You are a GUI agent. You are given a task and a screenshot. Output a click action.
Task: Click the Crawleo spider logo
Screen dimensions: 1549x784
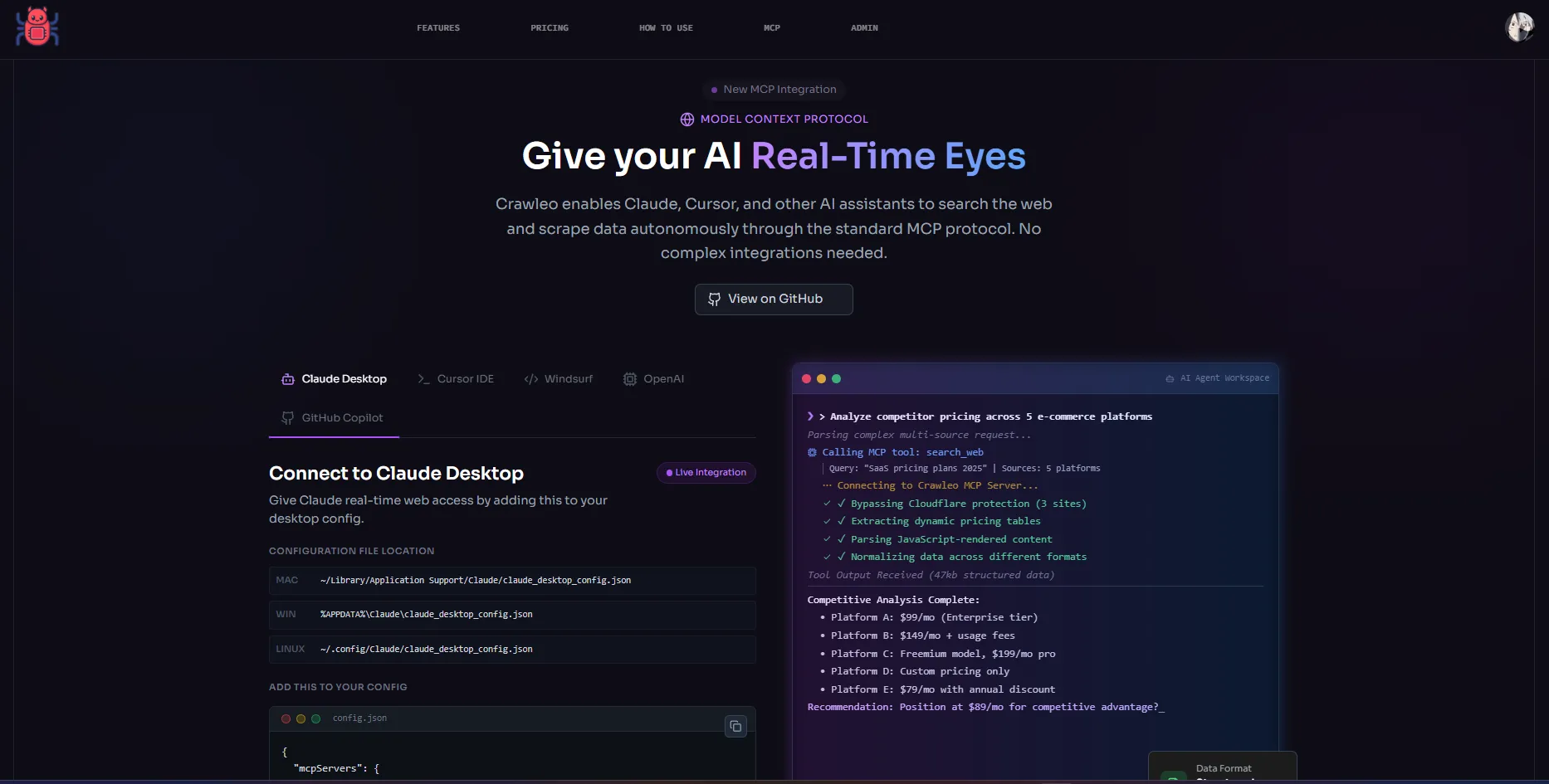click(x=37, y=27)
